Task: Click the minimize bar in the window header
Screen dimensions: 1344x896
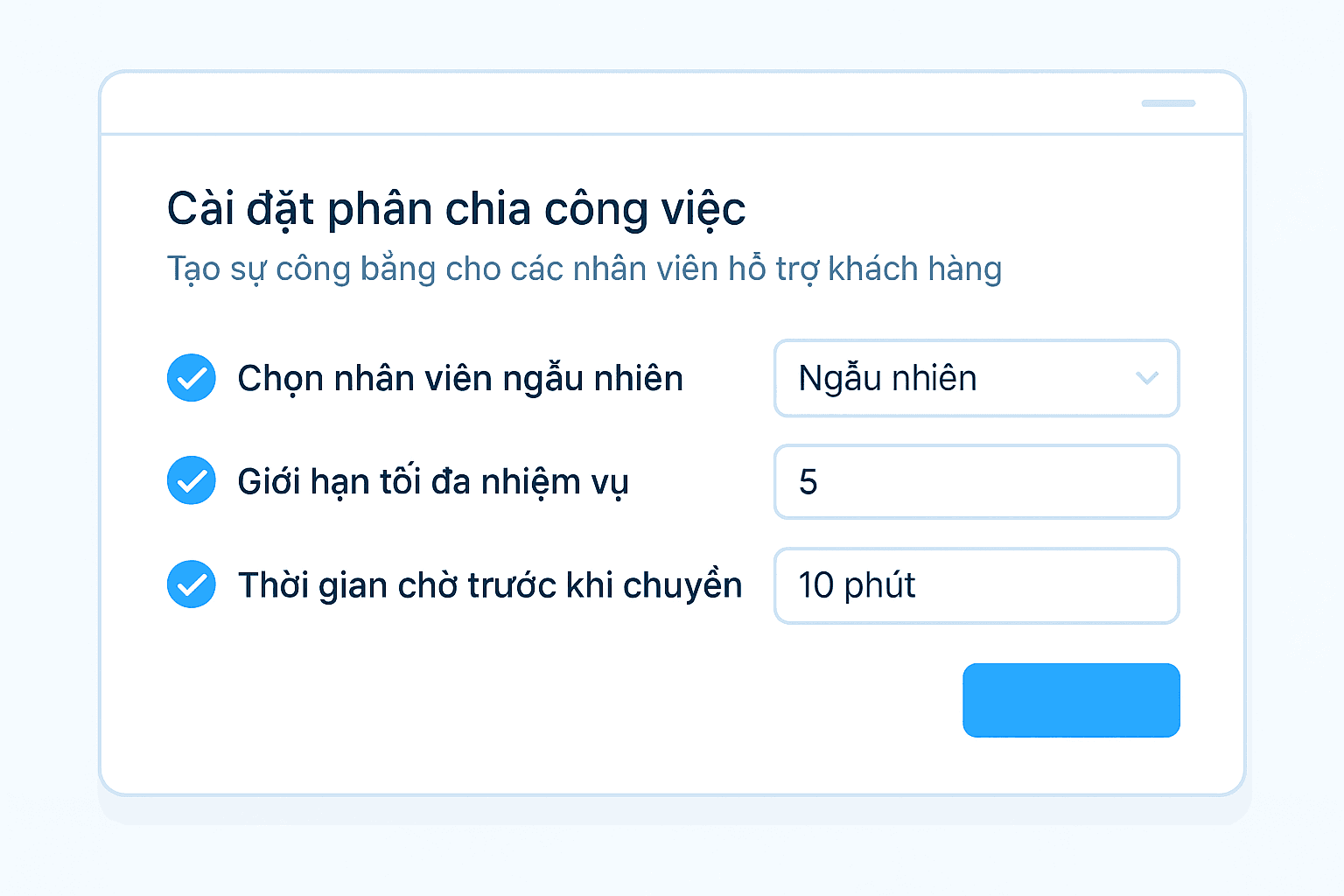Action: tap(1168, 103)
